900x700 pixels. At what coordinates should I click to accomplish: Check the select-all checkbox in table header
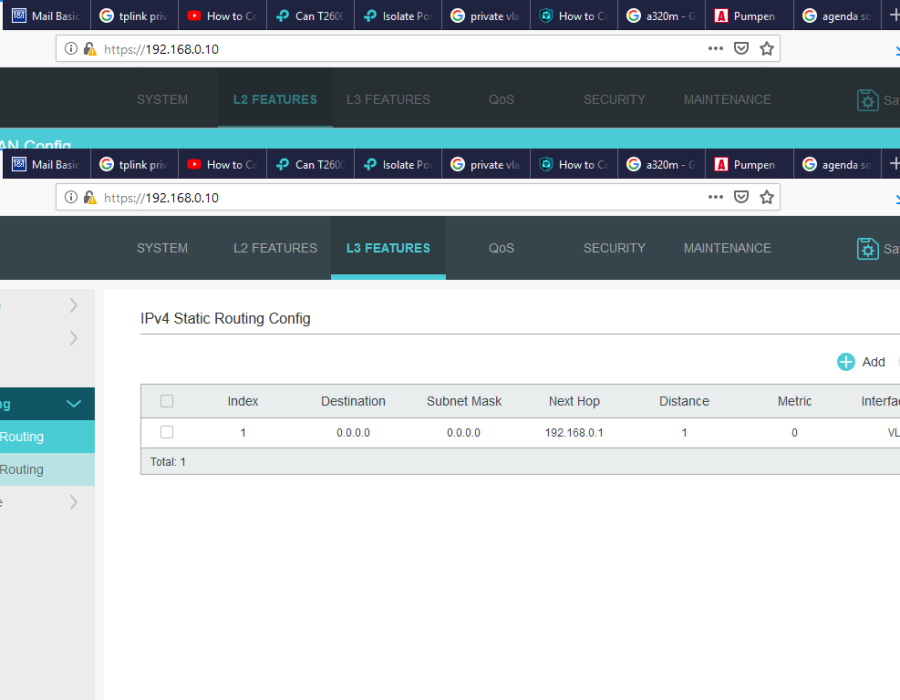(x=166, y=401)
